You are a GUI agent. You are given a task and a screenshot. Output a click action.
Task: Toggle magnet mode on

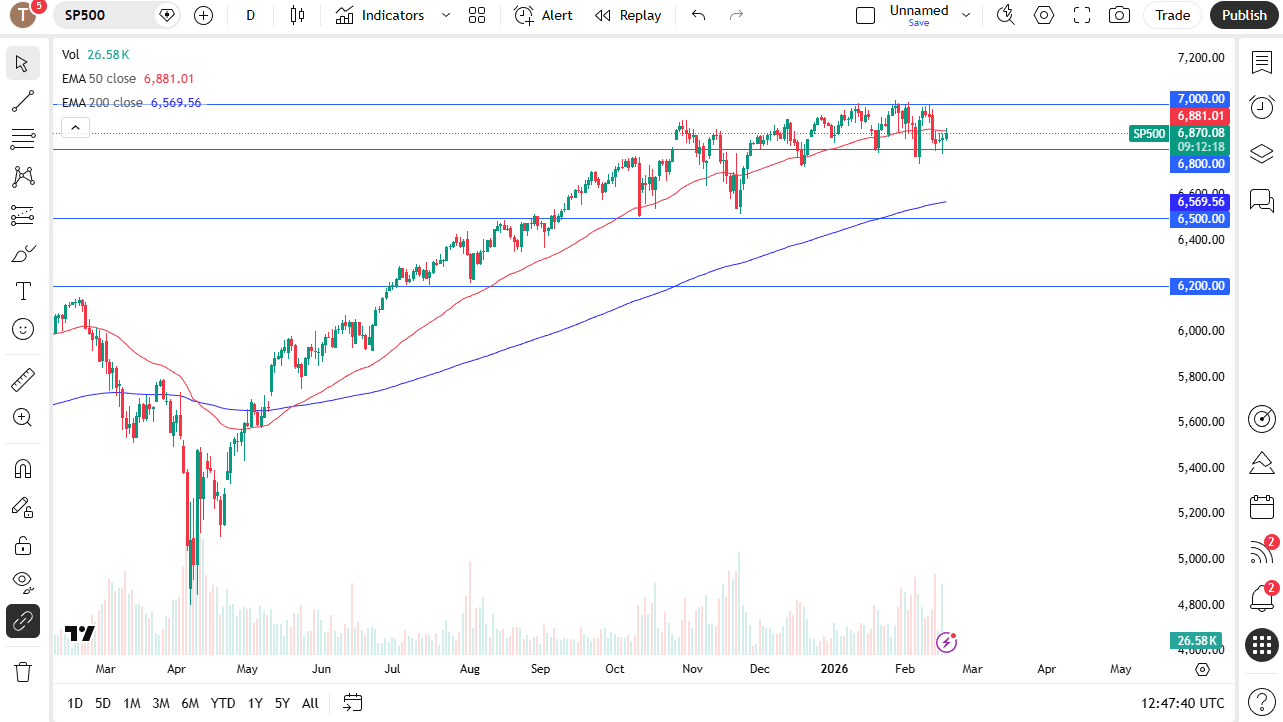pos(23,469)
